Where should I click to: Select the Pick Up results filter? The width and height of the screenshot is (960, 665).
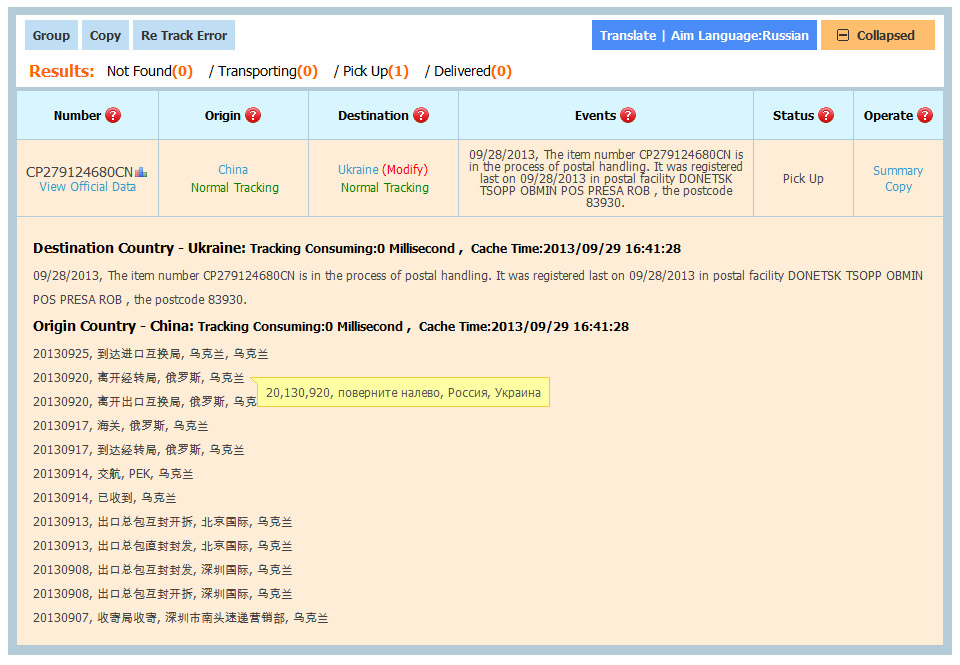tap(371, 71)
